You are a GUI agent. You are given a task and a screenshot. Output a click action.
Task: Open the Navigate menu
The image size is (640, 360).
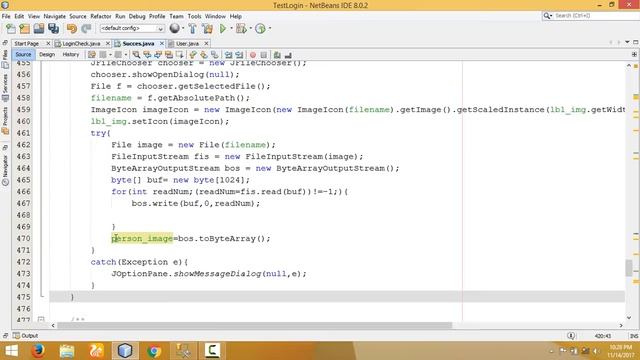pyautogui.click(x=55, y=16)
